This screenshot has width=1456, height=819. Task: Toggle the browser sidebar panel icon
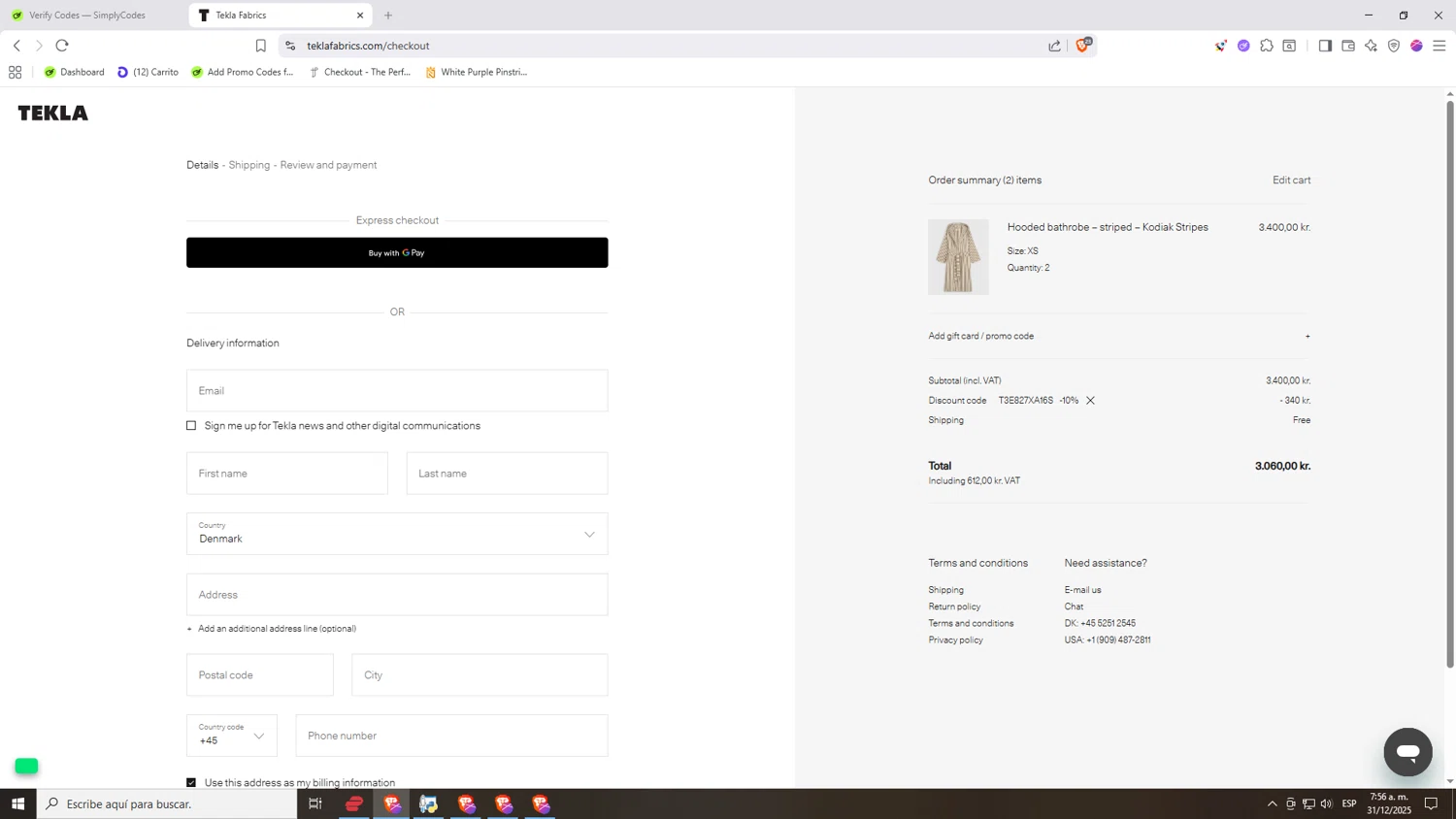1325,46
